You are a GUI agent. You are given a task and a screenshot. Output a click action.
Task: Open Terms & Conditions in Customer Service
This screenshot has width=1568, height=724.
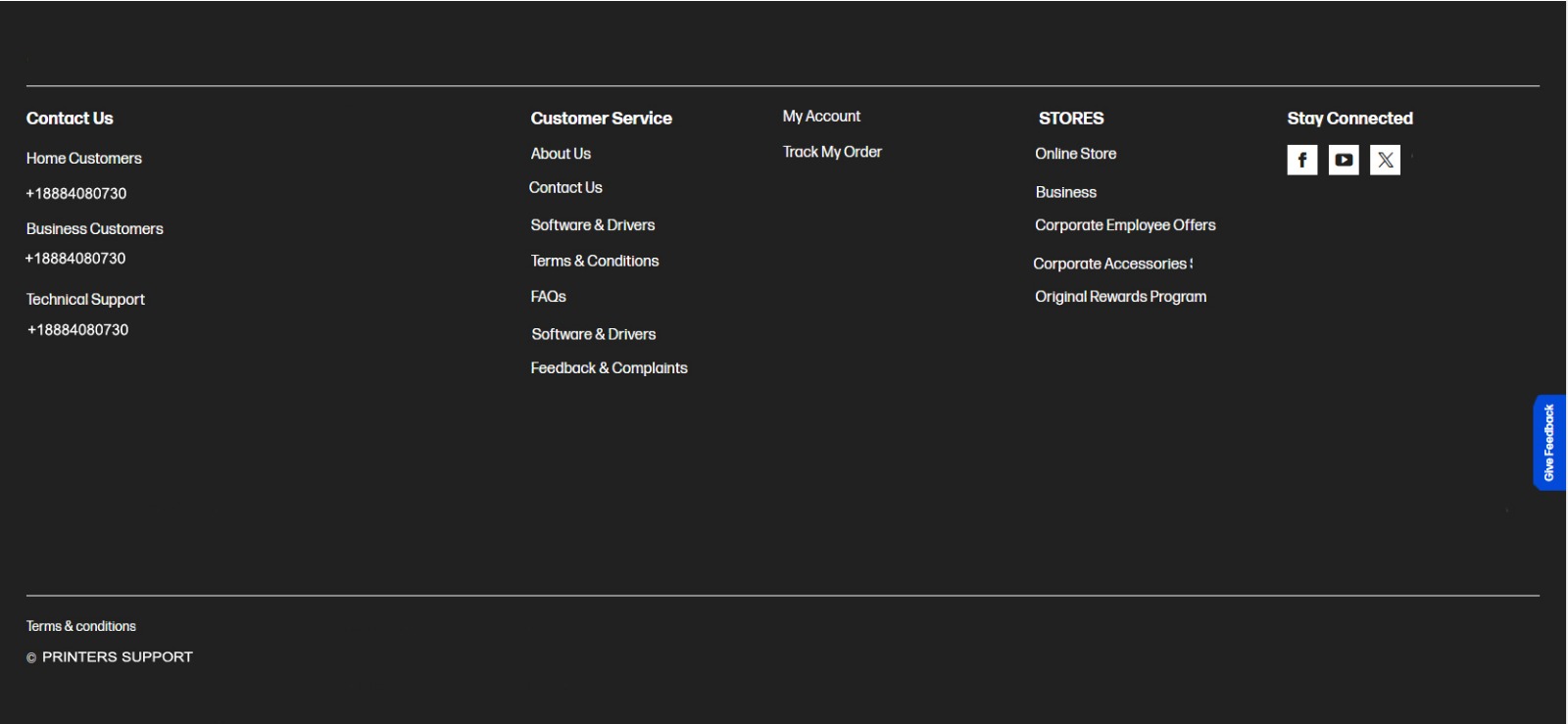pyautogui.click(x=595, y=262)
